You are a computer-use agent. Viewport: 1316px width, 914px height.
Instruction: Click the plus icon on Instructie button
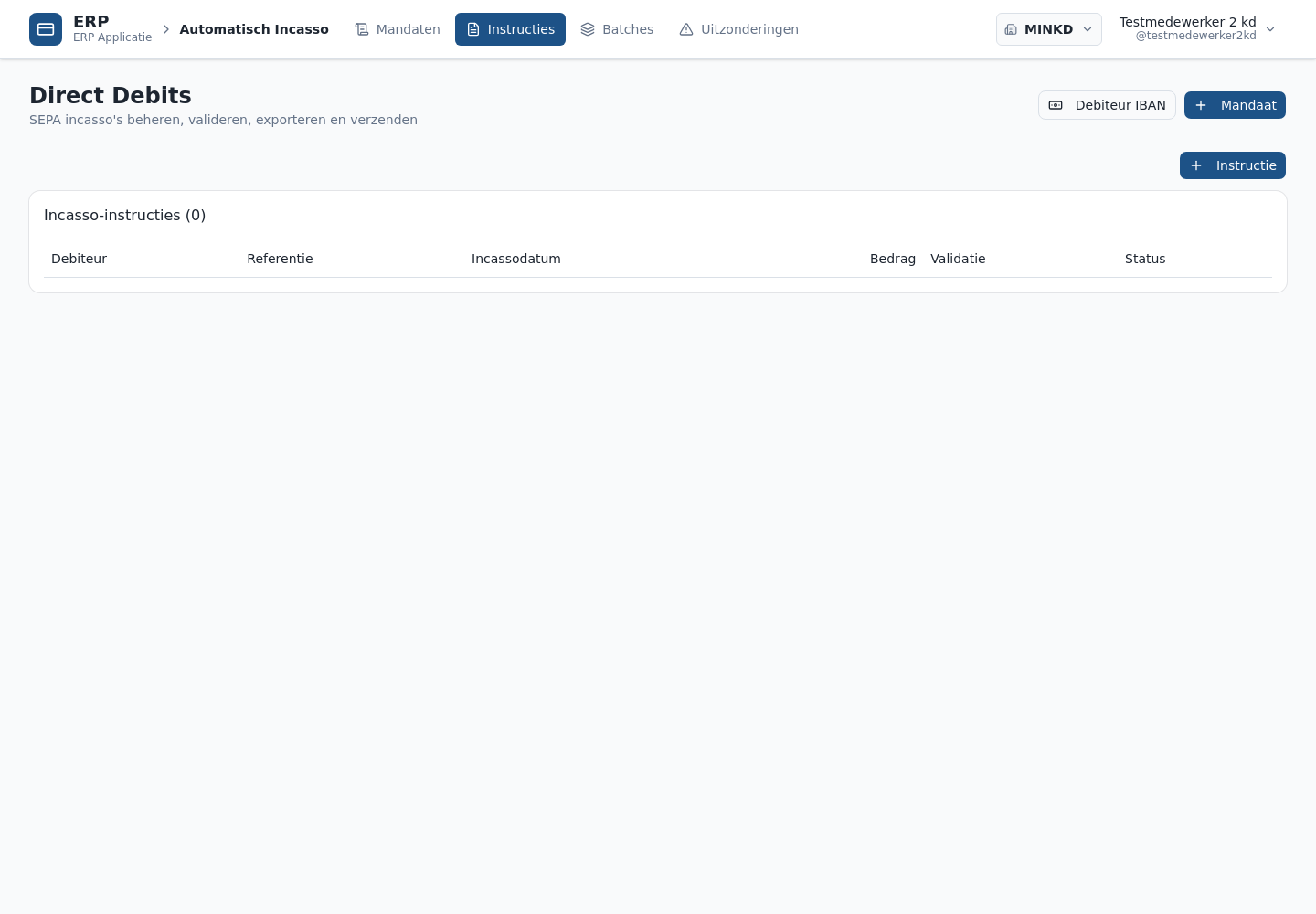click(x=1196, y=165)
